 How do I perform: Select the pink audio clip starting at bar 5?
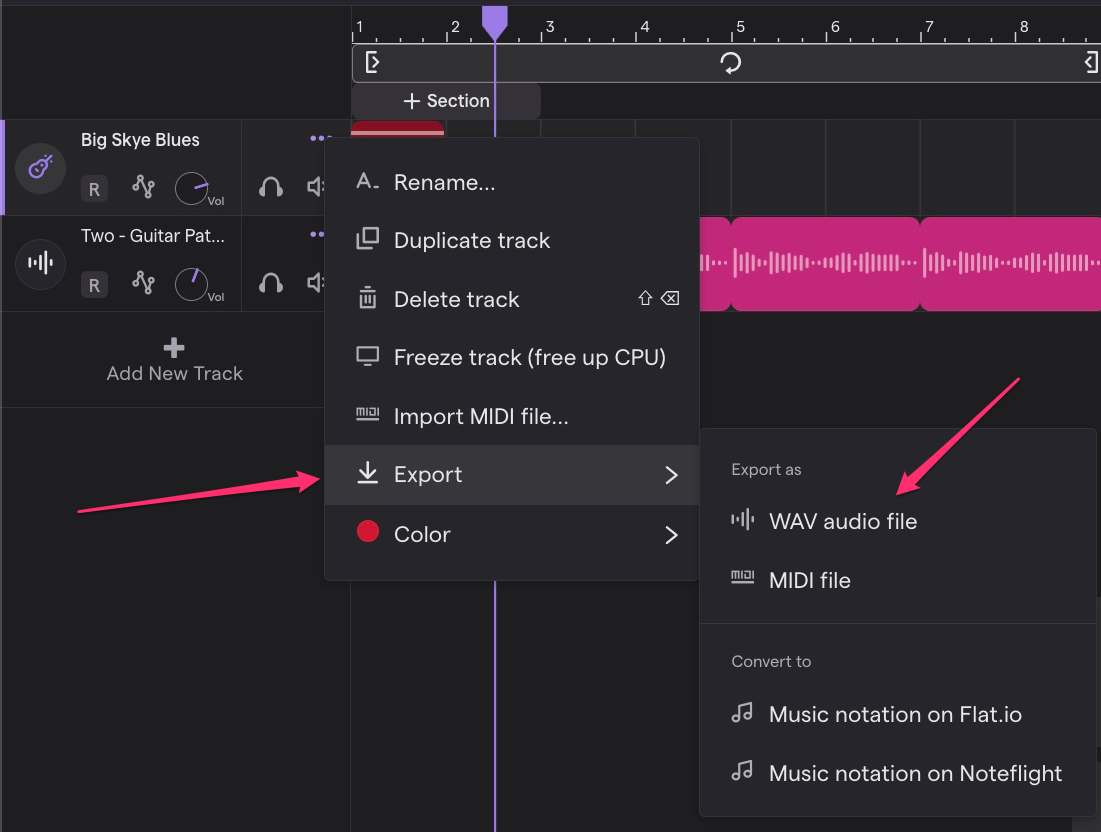pyautogui.click(x=825, y=263)
